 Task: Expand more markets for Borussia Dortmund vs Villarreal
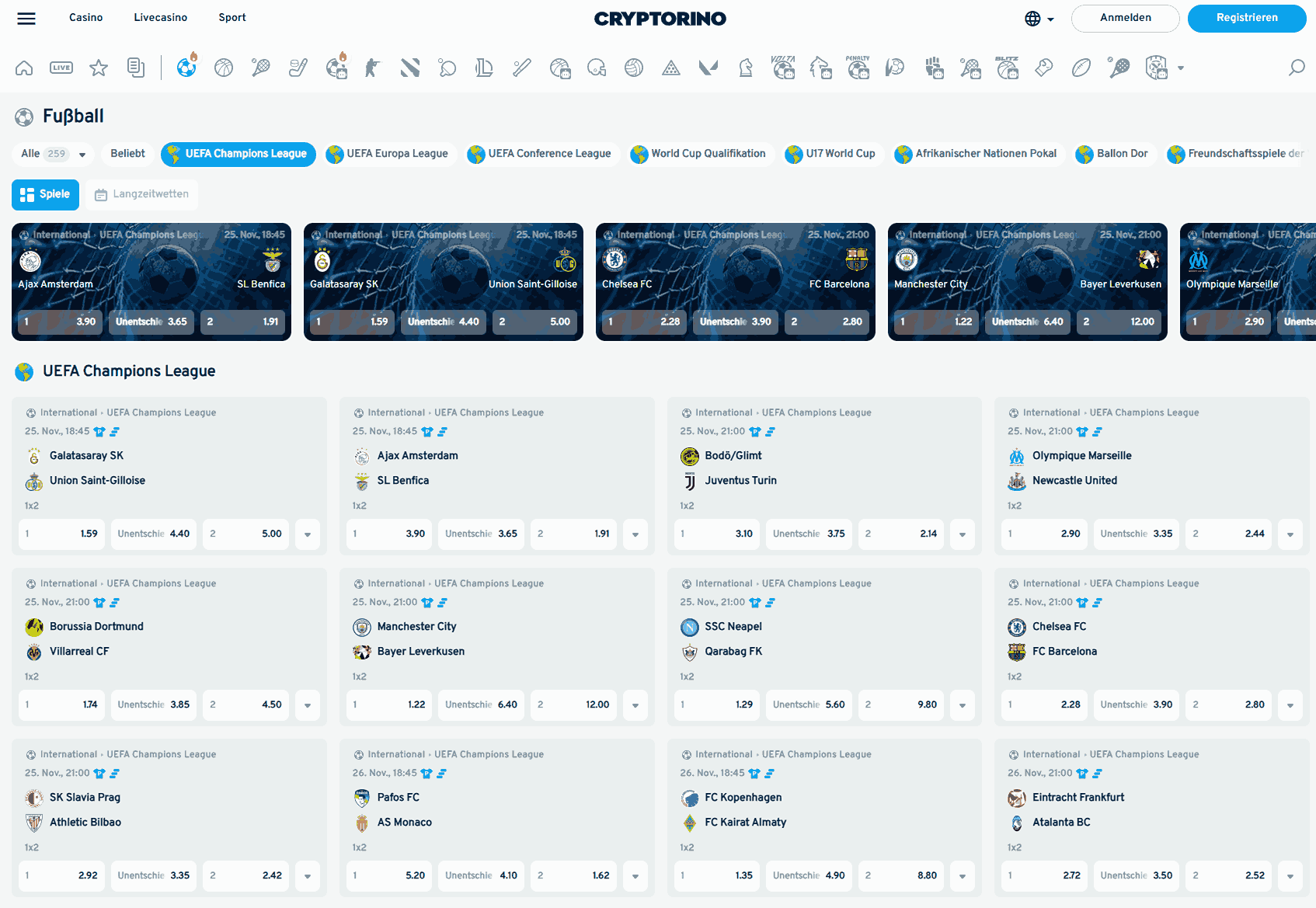click(x=308, y=704)
